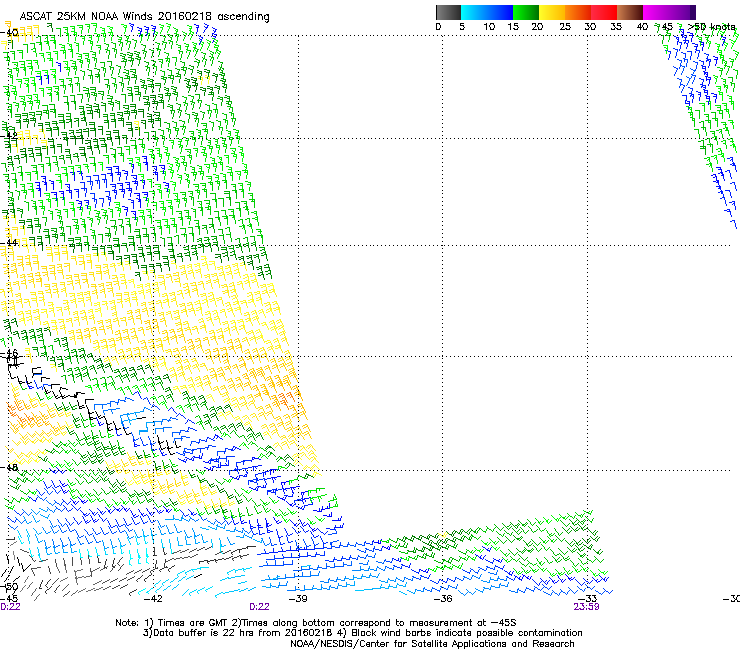
Task: Click the latitude axis label "-48"
Action: point(9,467)
